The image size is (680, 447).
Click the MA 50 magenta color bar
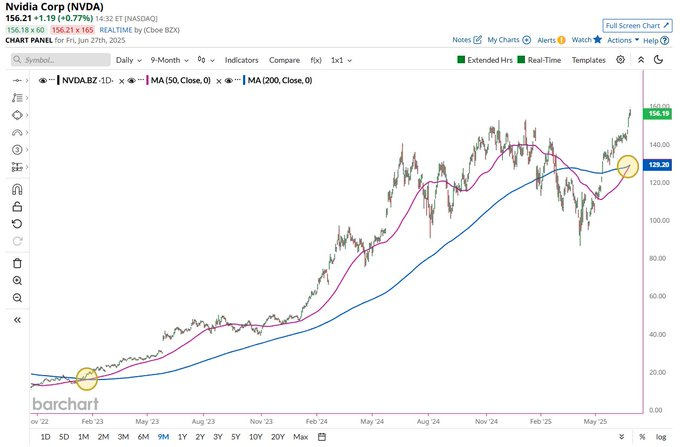pyautogui.click(x=147, y=81)
